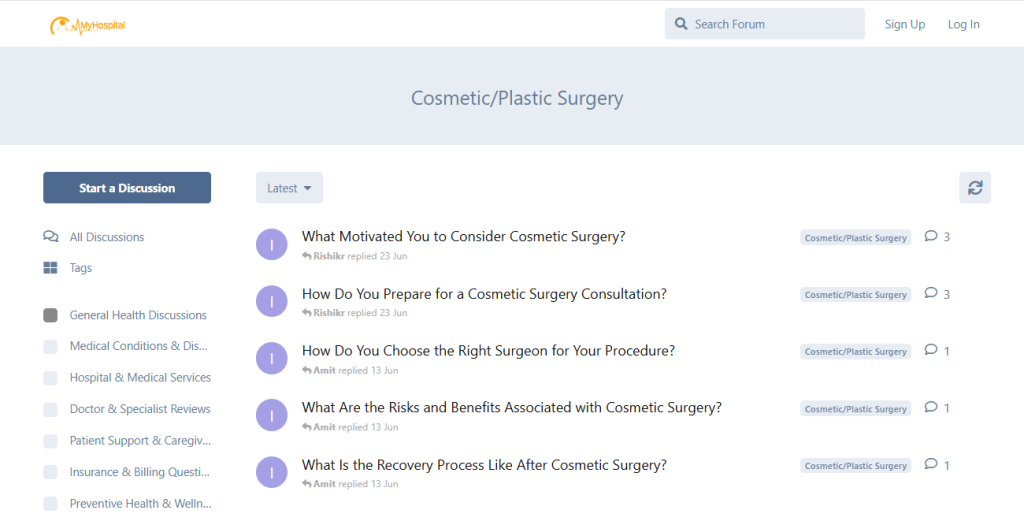Select the General Health Discussions tag square
This screenshot has height=525, width=1024.
click(x=51, y=315)
